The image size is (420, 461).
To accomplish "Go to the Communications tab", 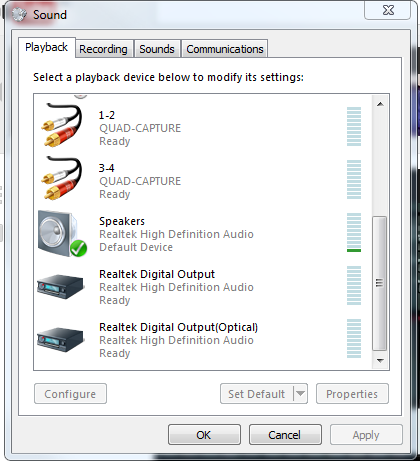I will (225, 49).
